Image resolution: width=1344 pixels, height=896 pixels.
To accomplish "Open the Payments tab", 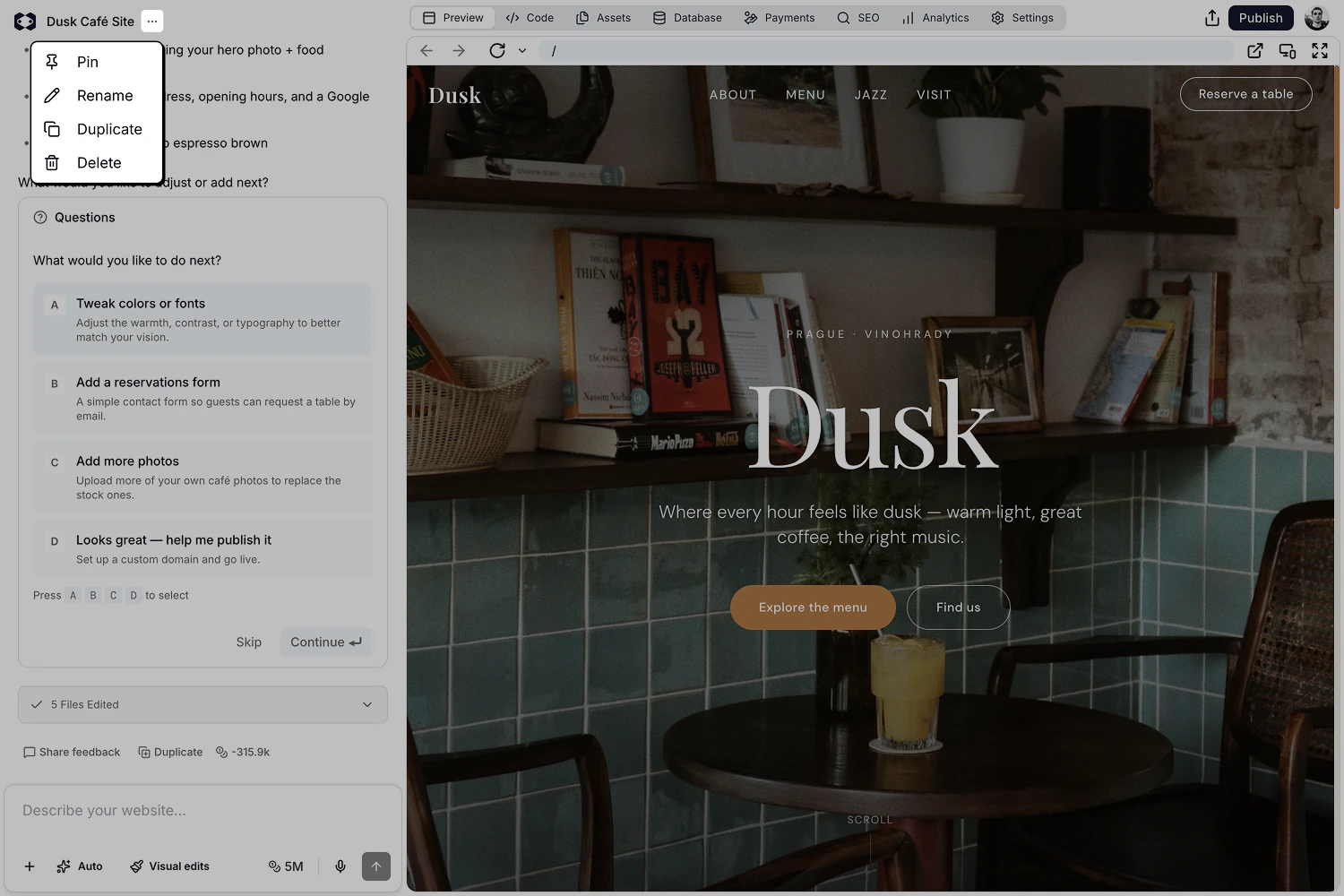I will pyautogui.click(x=780, y=18).
